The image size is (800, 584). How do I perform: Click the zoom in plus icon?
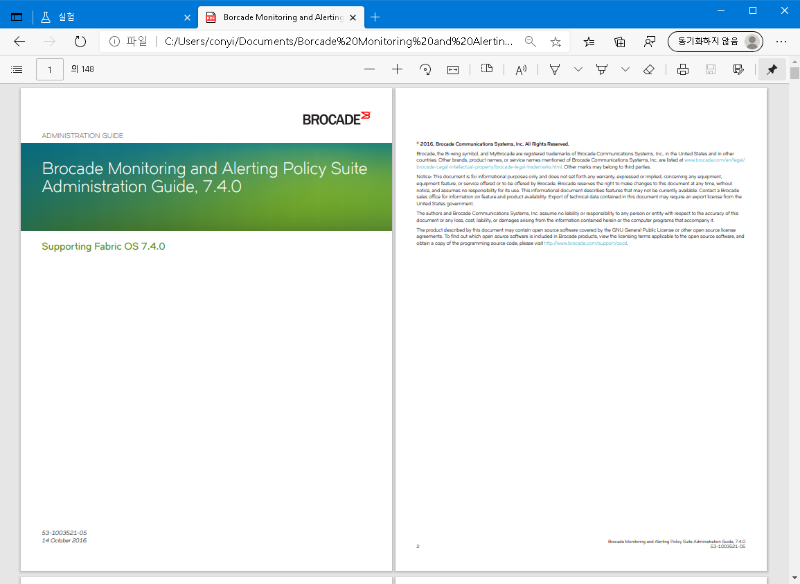click(397, 69)
